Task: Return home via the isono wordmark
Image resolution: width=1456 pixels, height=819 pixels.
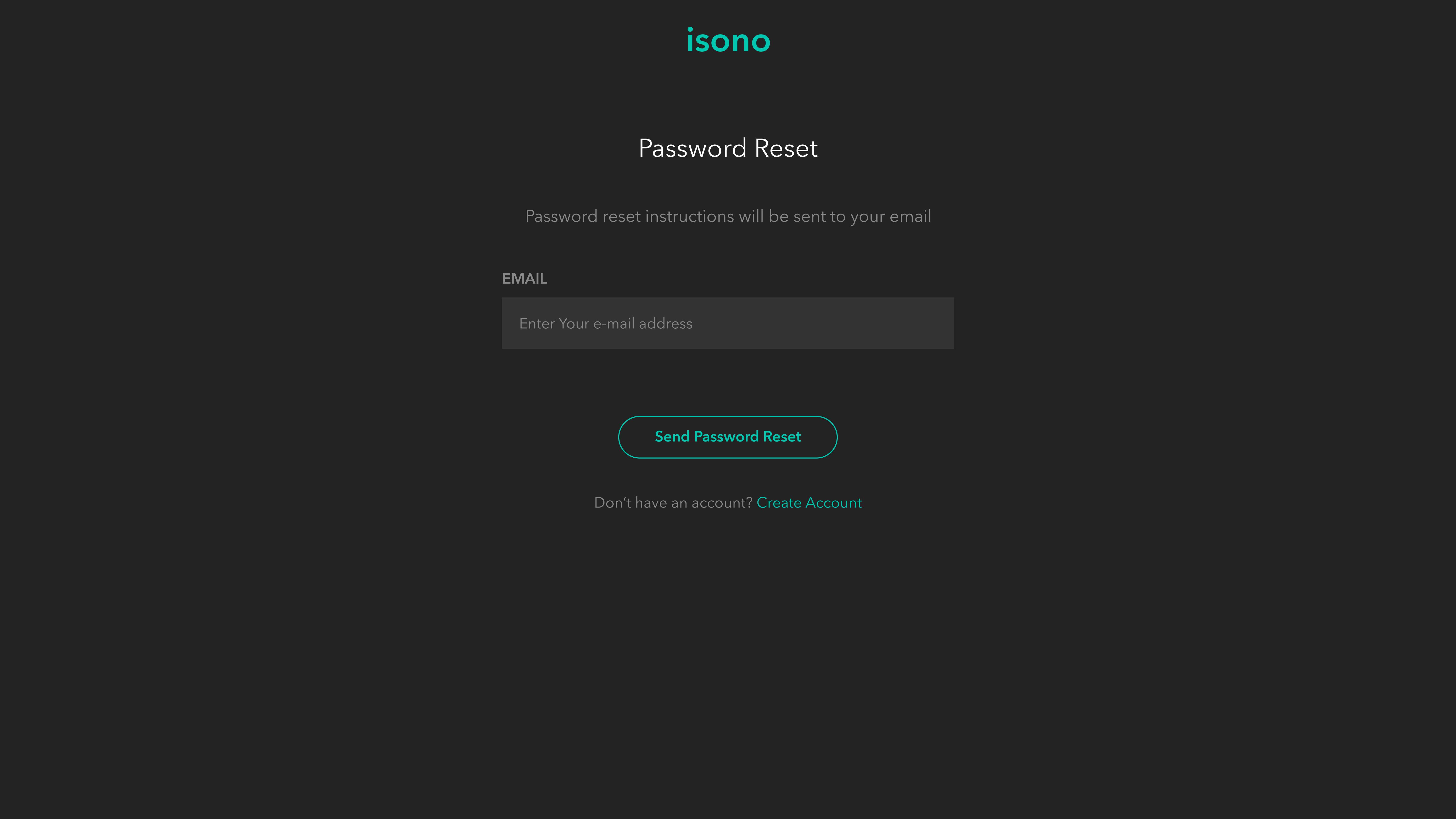Action: pyautogui.click(x=728, y=41)
